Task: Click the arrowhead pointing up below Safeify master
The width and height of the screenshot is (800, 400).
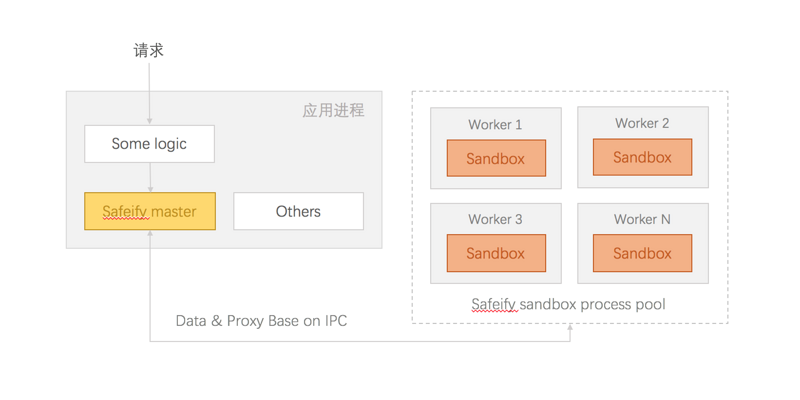Action: coord(149,235)
